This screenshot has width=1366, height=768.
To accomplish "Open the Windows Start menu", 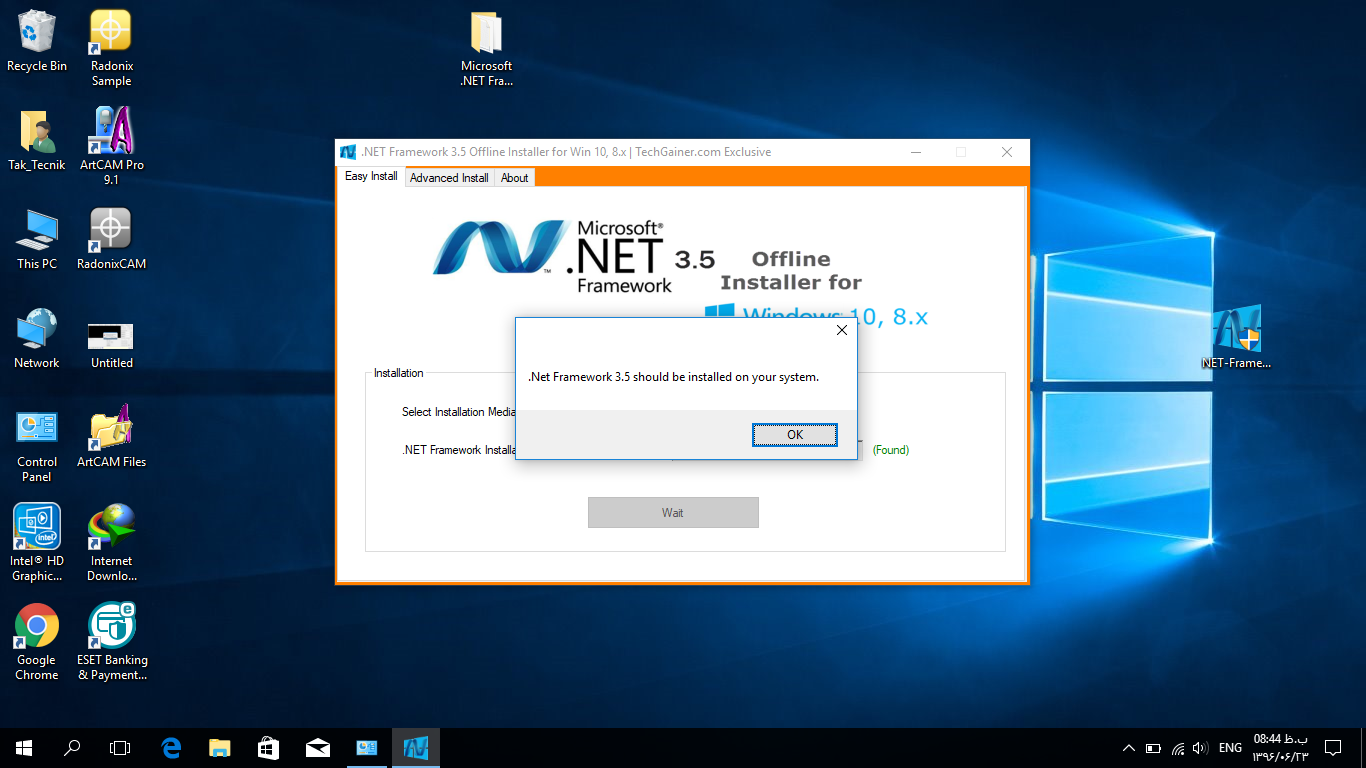I will (x=24, y=747).
